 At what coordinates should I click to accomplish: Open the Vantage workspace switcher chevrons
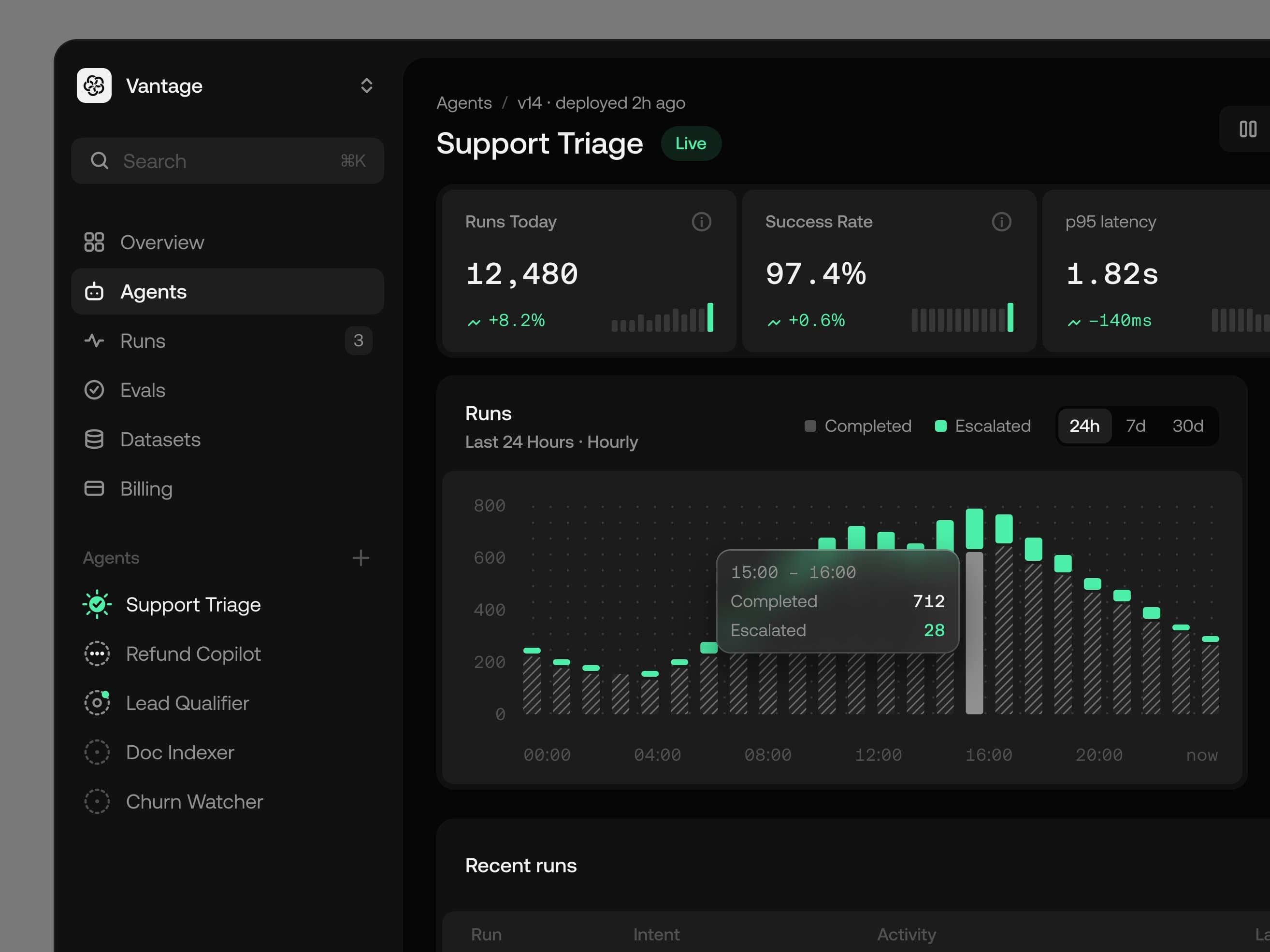pos(366,85)
